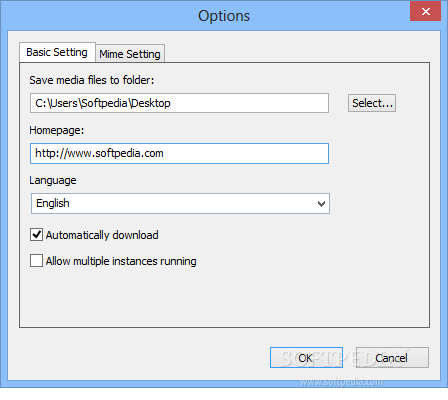Confirm settings with OK

306,358
